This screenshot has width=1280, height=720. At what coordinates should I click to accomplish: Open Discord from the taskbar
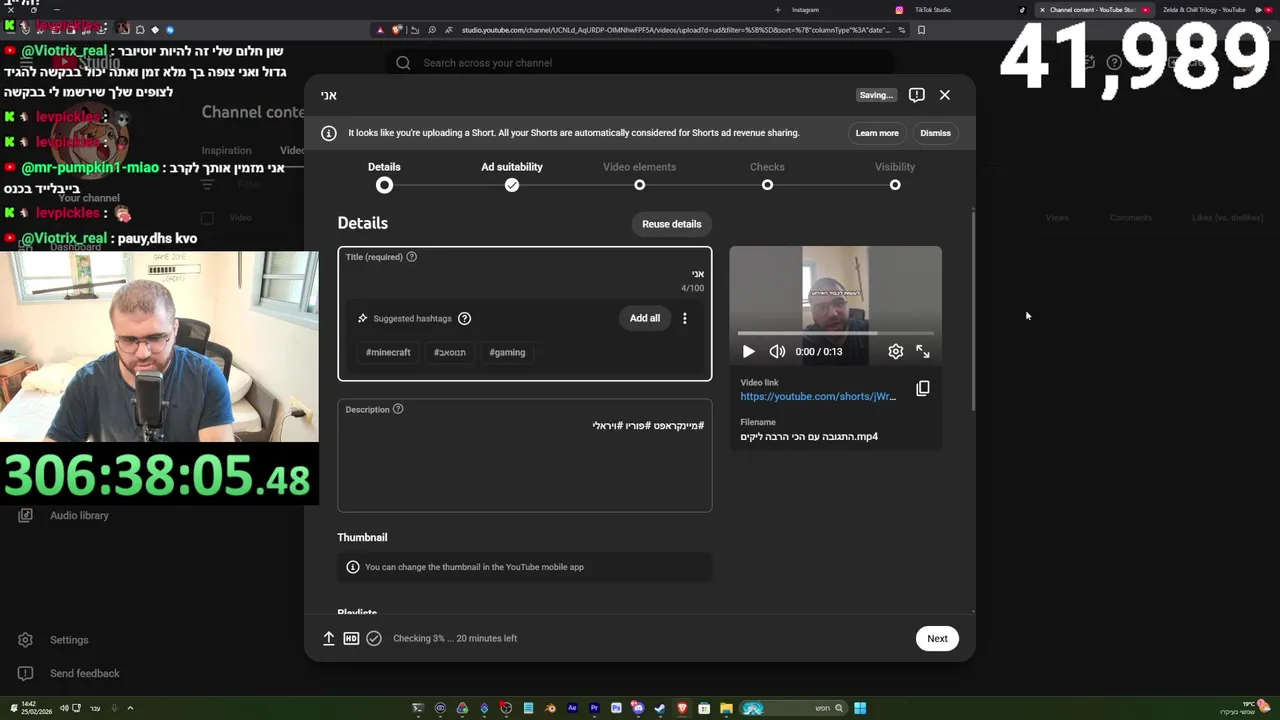coord(638,708)
